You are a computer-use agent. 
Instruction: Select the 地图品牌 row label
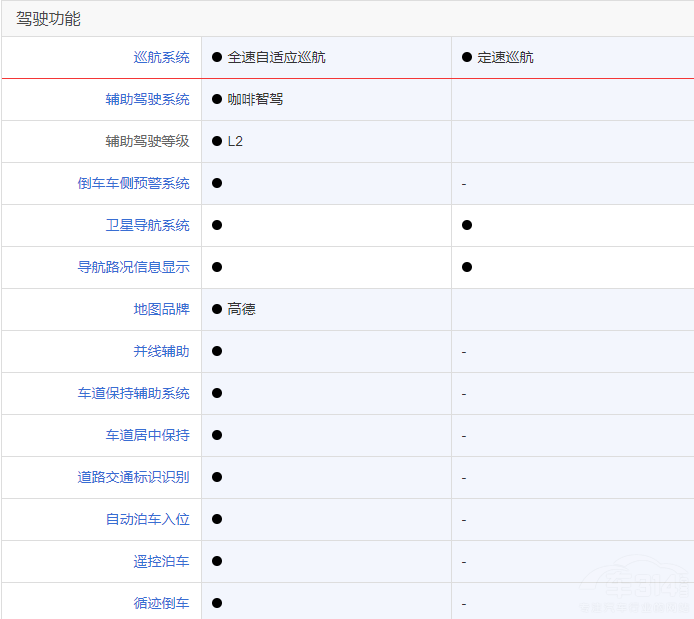(x=161, y=309)
